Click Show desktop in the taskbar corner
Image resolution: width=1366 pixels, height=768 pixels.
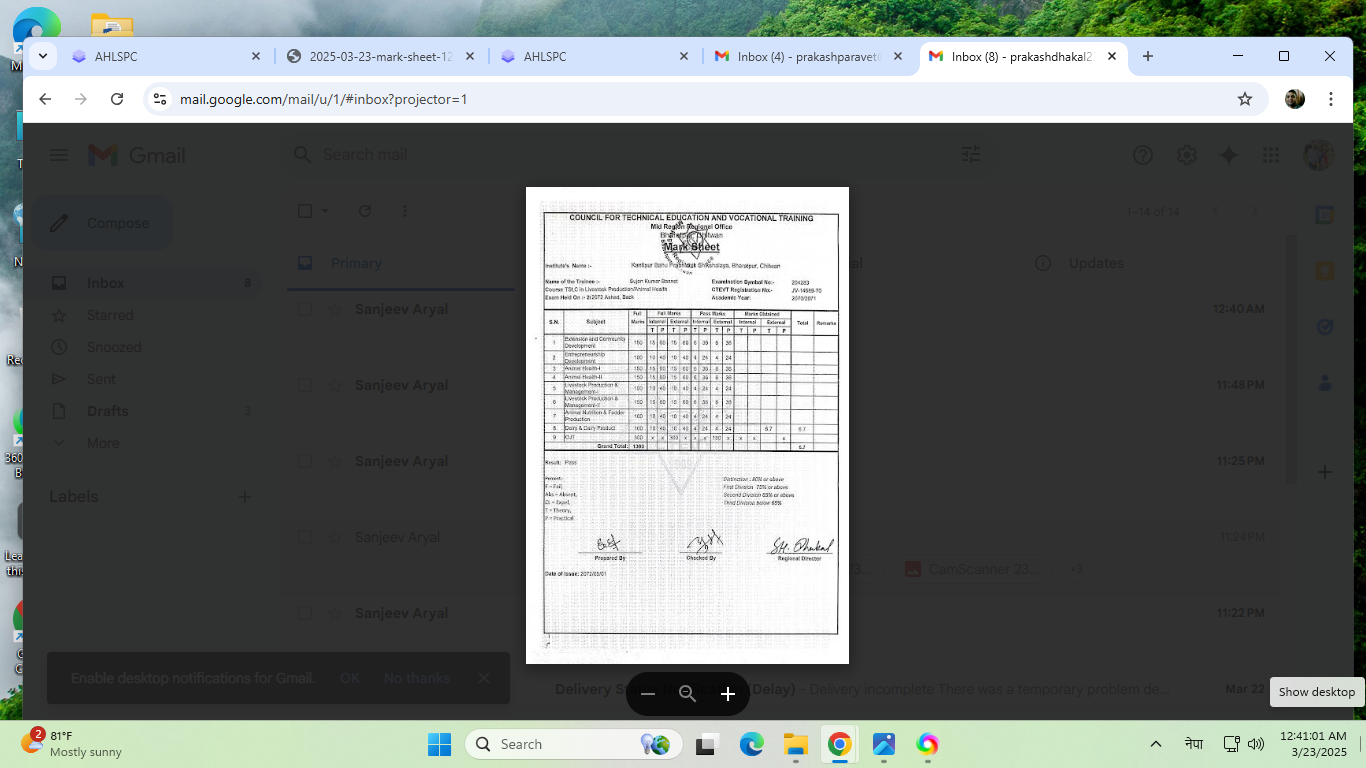point(1361,744)
